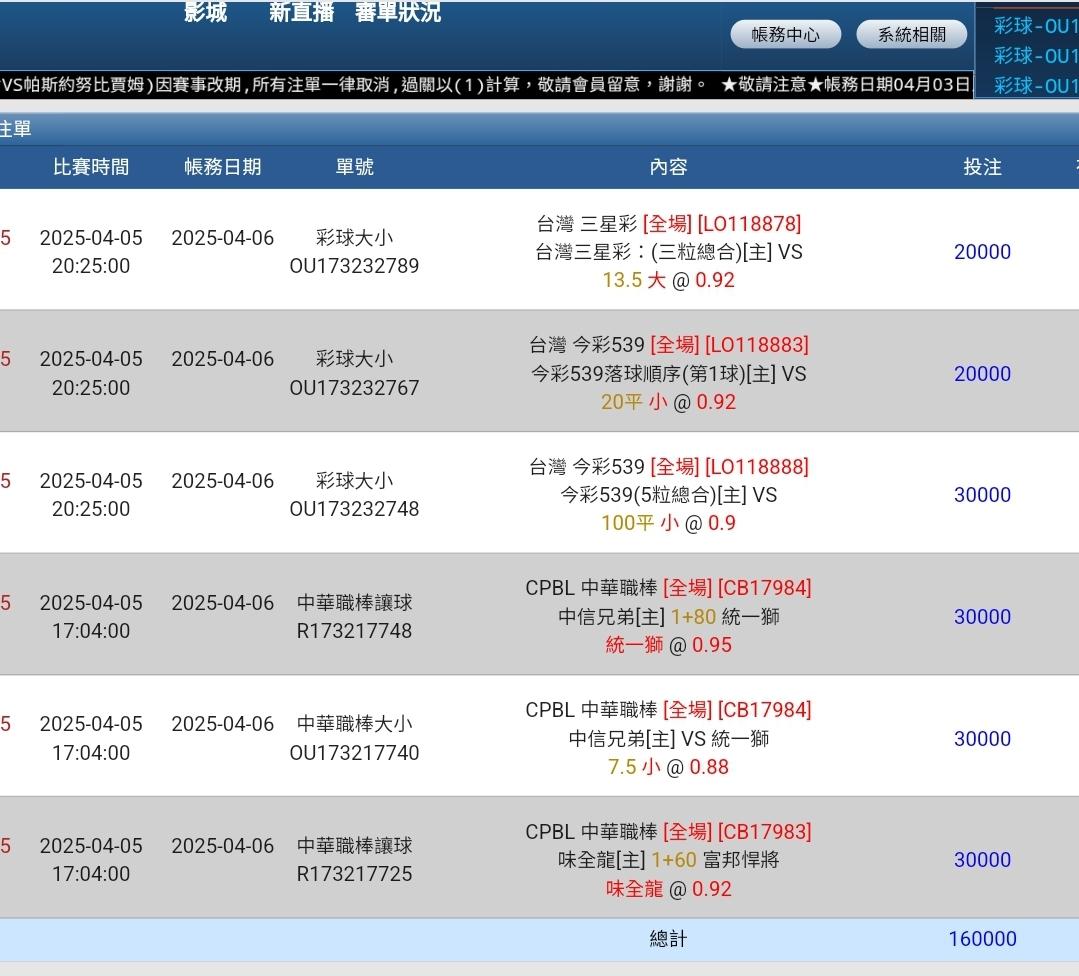The width and height of the screenshot is (1079, 976).
Task: Click bet amount 30000 in R173217725 row
Action: (982, 860)
